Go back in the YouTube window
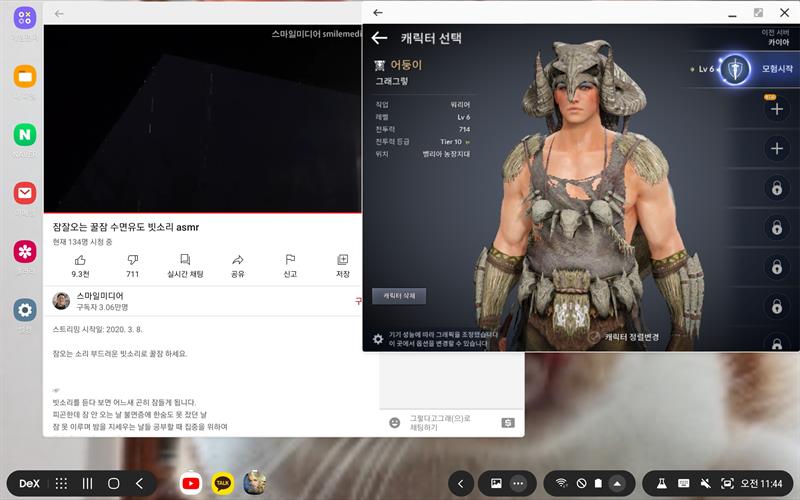800x500 pixels. tap(59, 14)
